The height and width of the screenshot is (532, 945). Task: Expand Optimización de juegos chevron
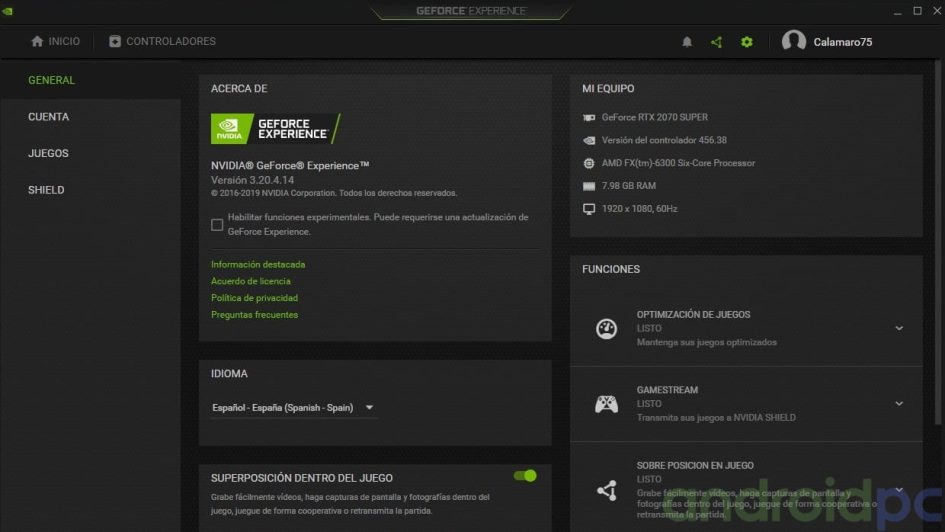coord(899,328)
